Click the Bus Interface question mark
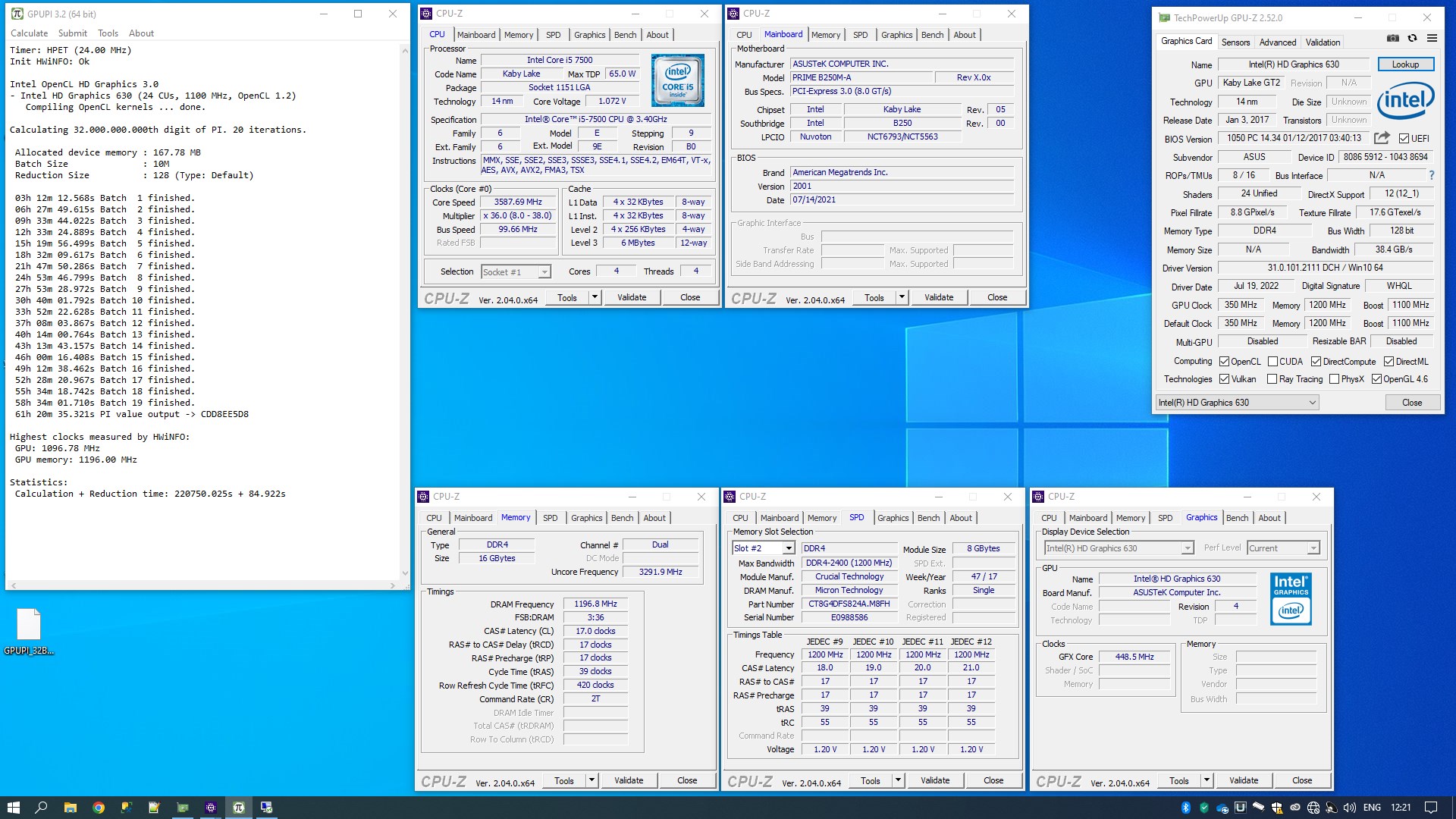Screen dimensions: 1456x819 click(1431, 175)
